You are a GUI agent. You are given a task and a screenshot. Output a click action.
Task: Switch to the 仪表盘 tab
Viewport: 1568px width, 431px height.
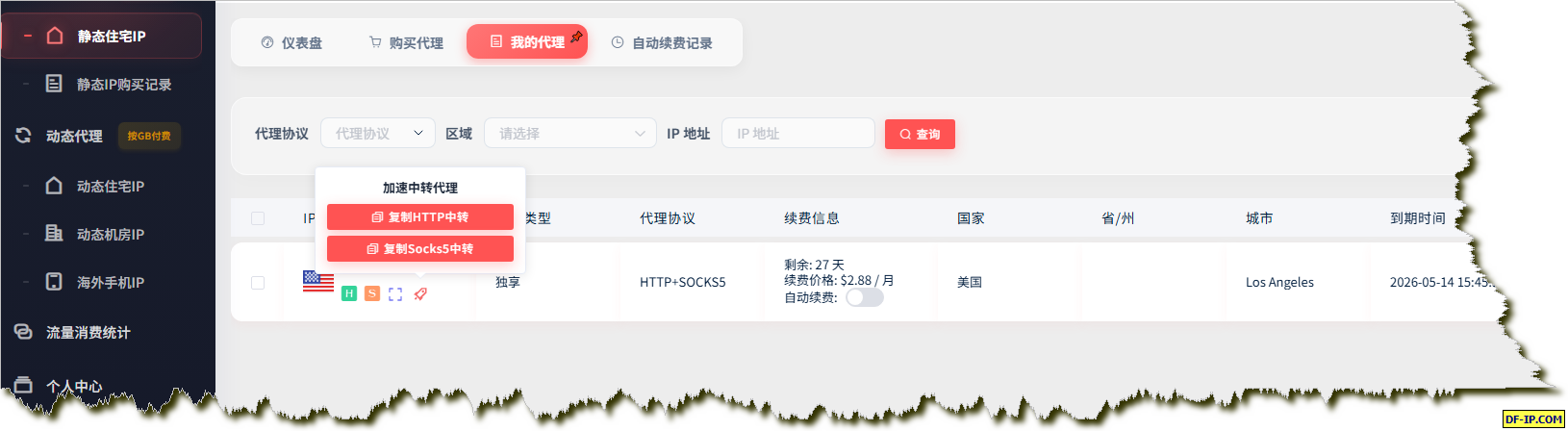click(x=291, y=42)
